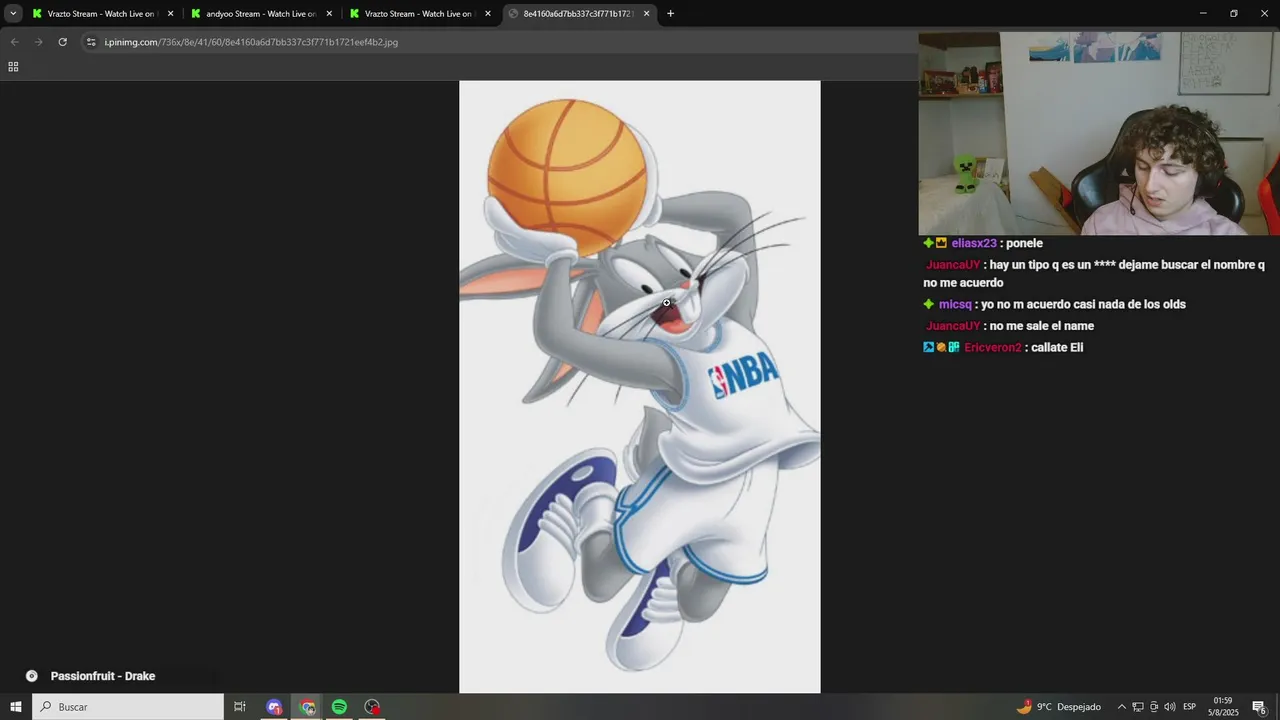Show hidden system tray icons
Screen dimensions: 1280x720
tap(1121, 707)
